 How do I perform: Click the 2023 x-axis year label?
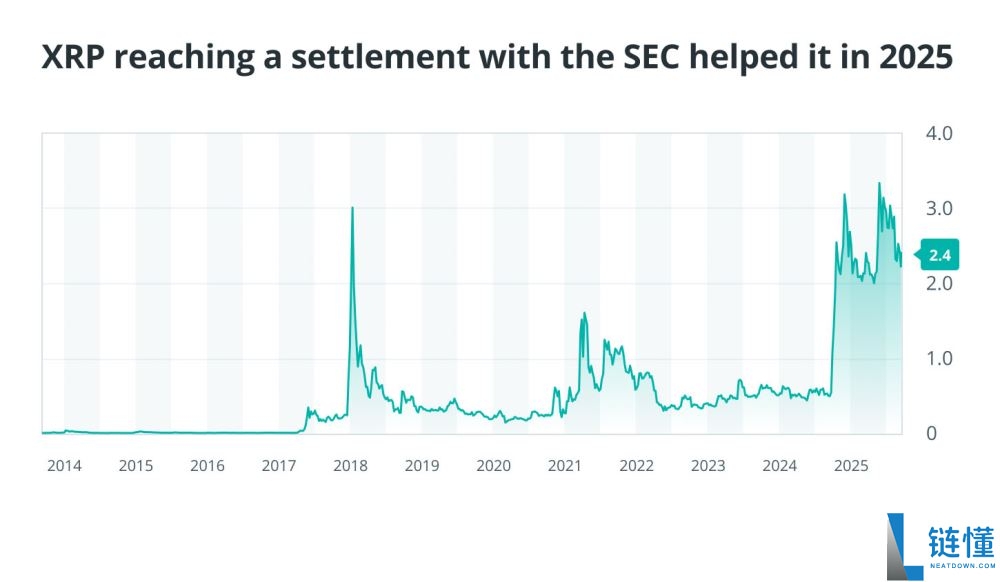[708, 466]
